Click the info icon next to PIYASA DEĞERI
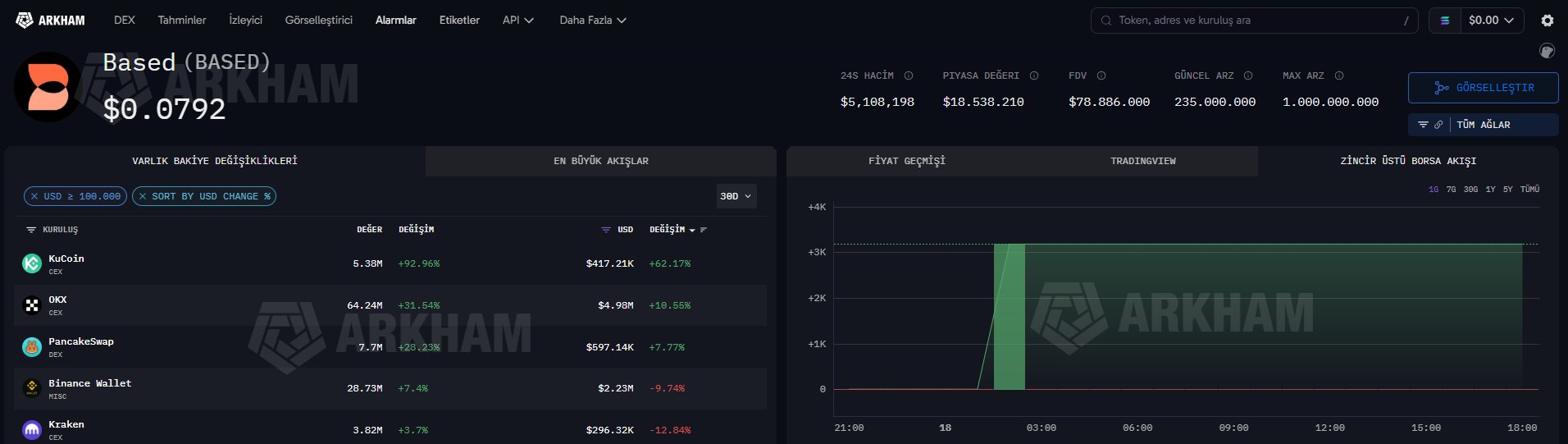Image resolution: width=1568 pixels, height=444 pixels. (1034, 76)
